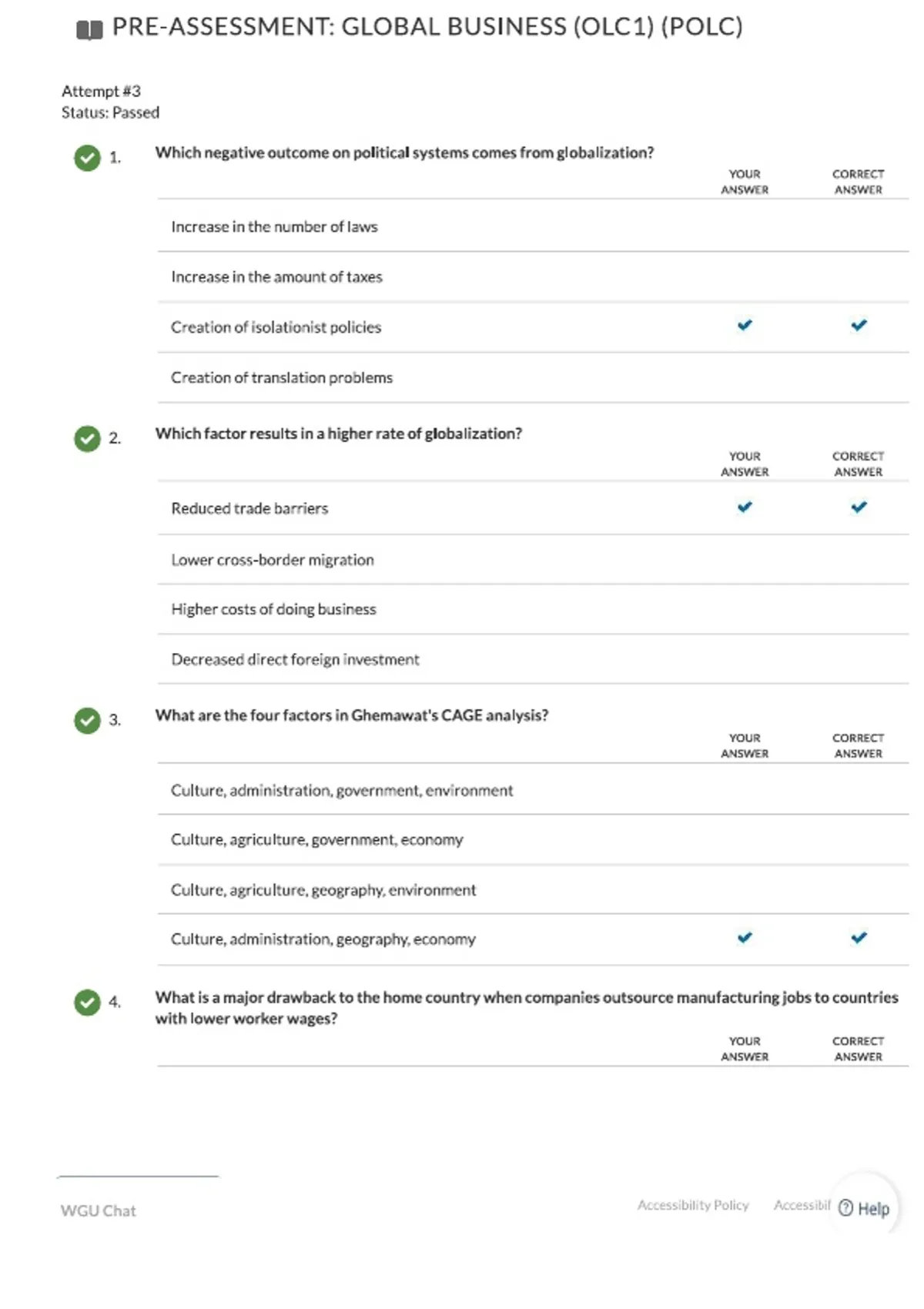Click the green checkmark icon for question 1
The image size is (924, 1309).
coord(87,158)
